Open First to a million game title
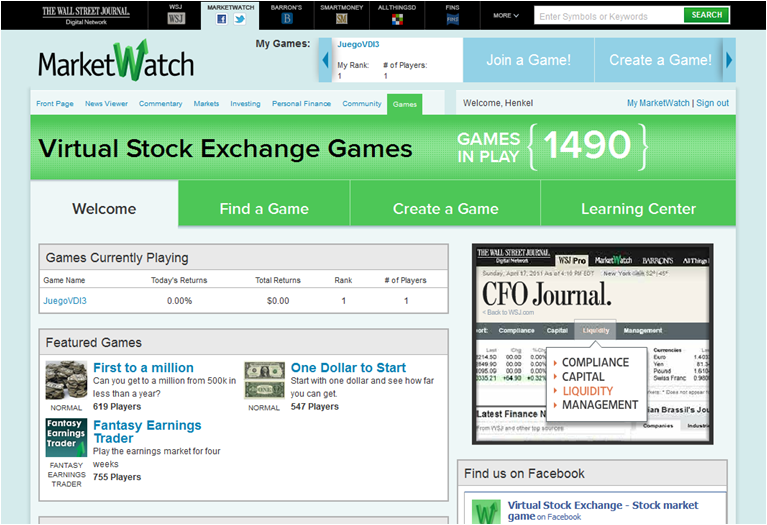 [143, 368]
